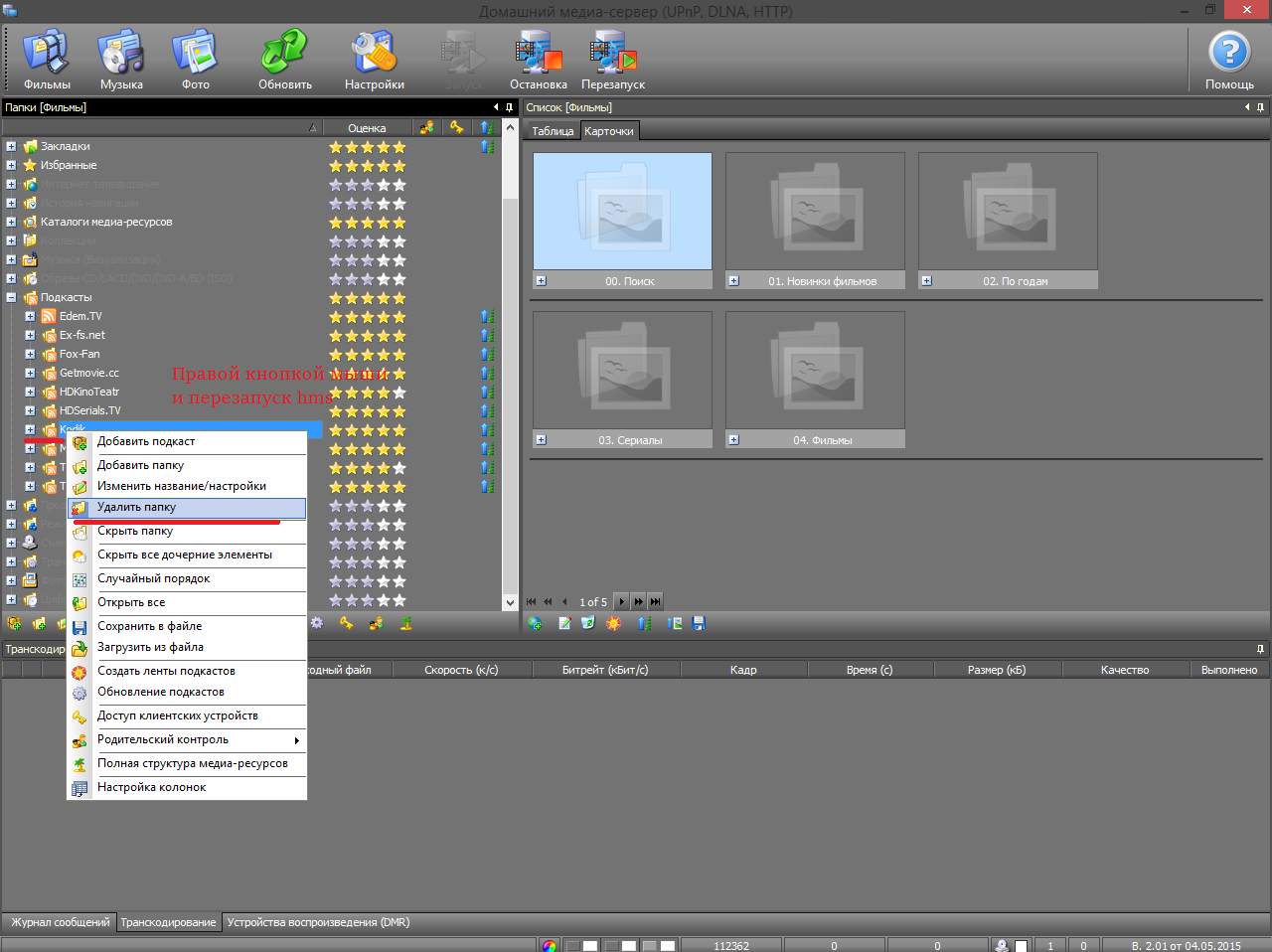
Task: Expand the Закладки folder node
Action: click(x=11, y=146)
